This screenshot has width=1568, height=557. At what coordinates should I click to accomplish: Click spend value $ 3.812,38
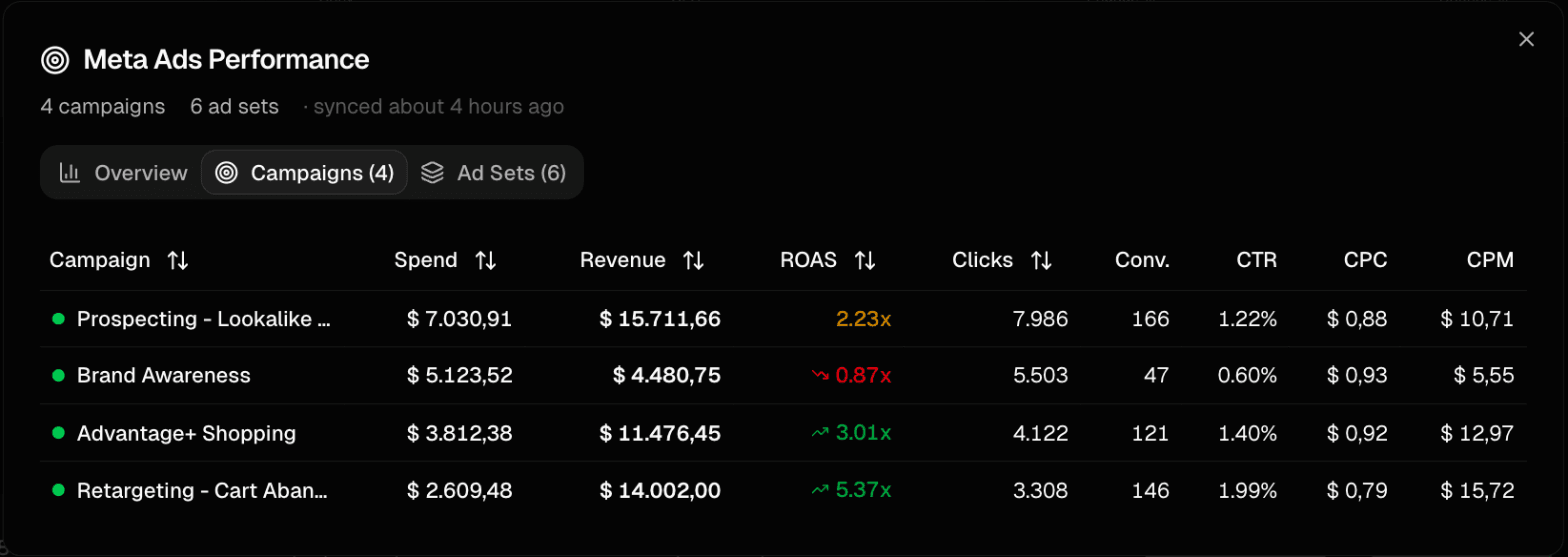coord(460,433)
